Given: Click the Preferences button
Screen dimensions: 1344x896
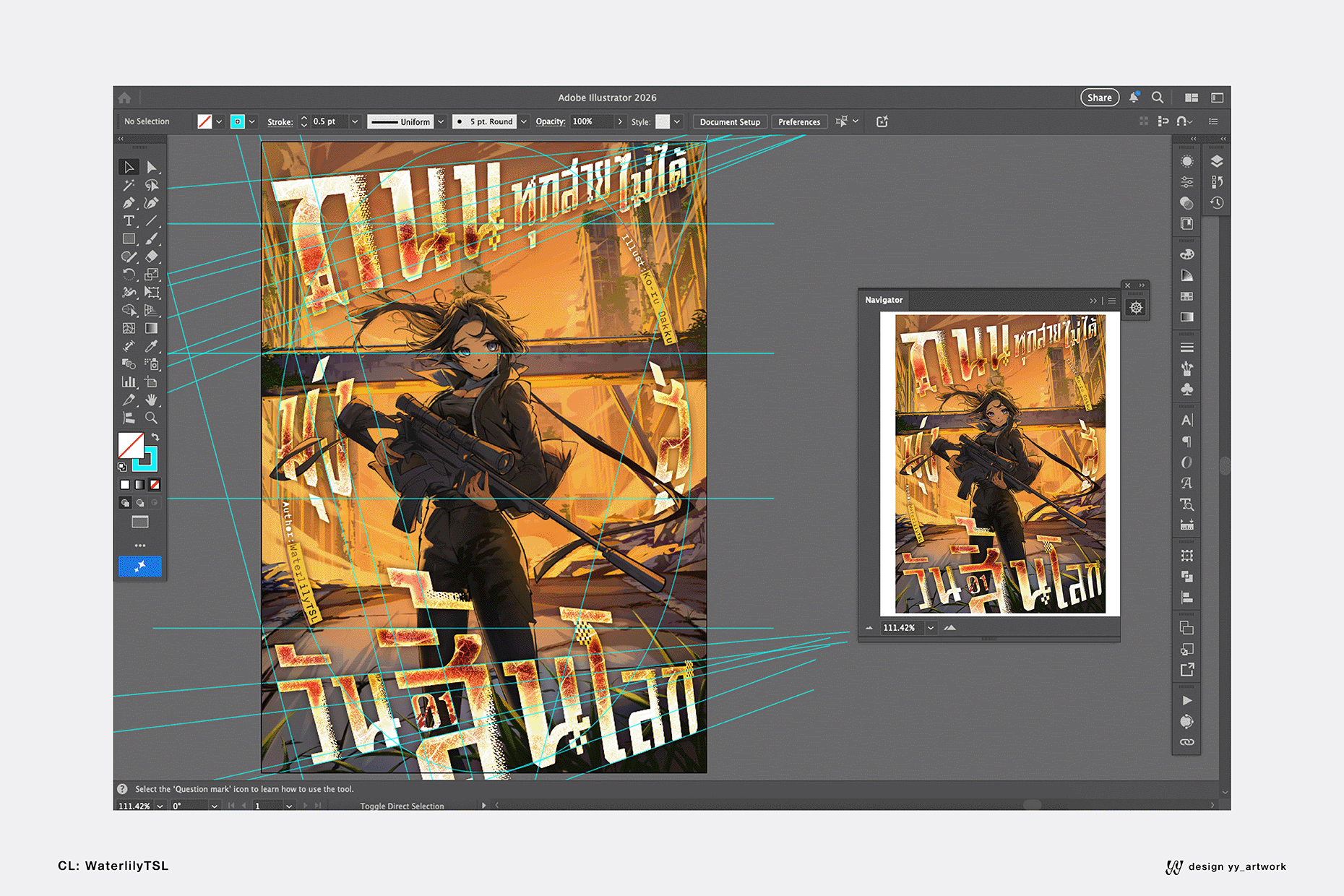Looking at the screenshot, I should tap(799, 121).
